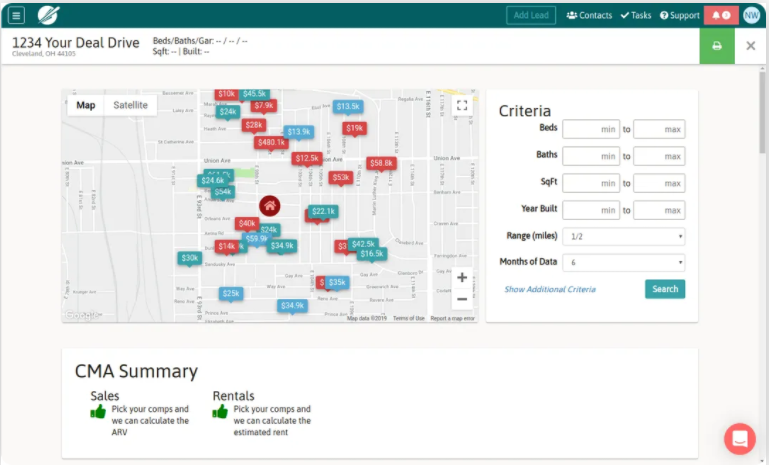Select the $34.9k marker near Prince Ave
This screenshot has width=769, height=465.
pos(292,306)
